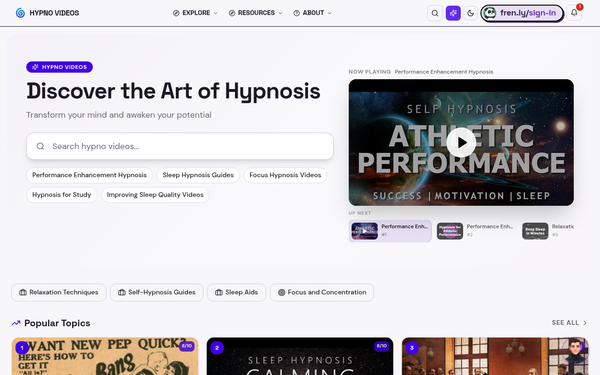
Task: Click the Hypno Videos brand name text
Action: (x=54, y=13)
